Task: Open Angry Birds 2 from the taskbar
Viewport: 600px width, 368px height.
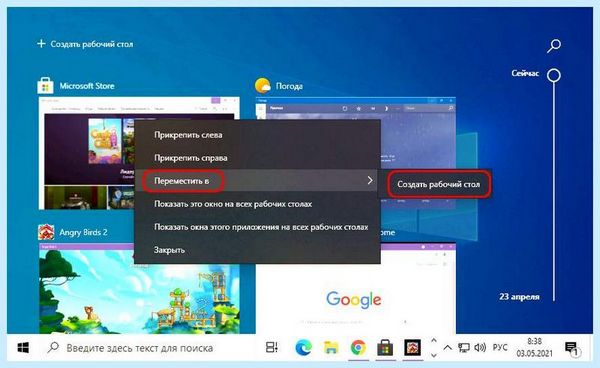Action: point(412,348)
